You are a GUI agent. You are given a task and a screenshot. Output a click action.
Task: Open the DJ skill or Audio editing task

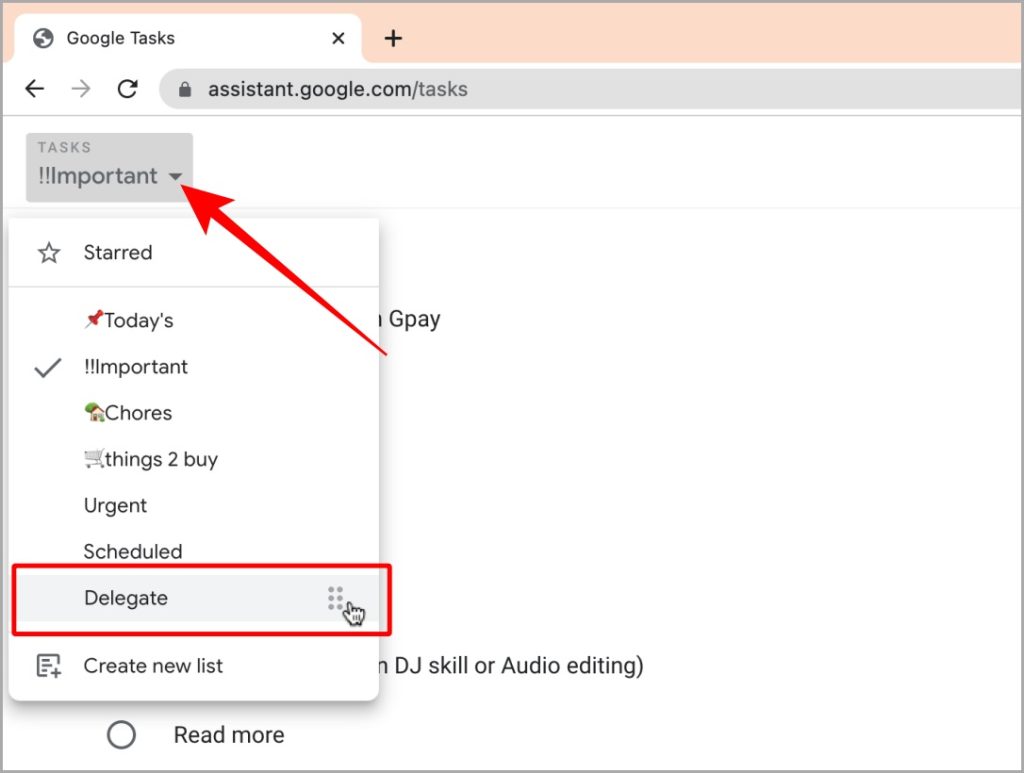click(x=511, y=666)
